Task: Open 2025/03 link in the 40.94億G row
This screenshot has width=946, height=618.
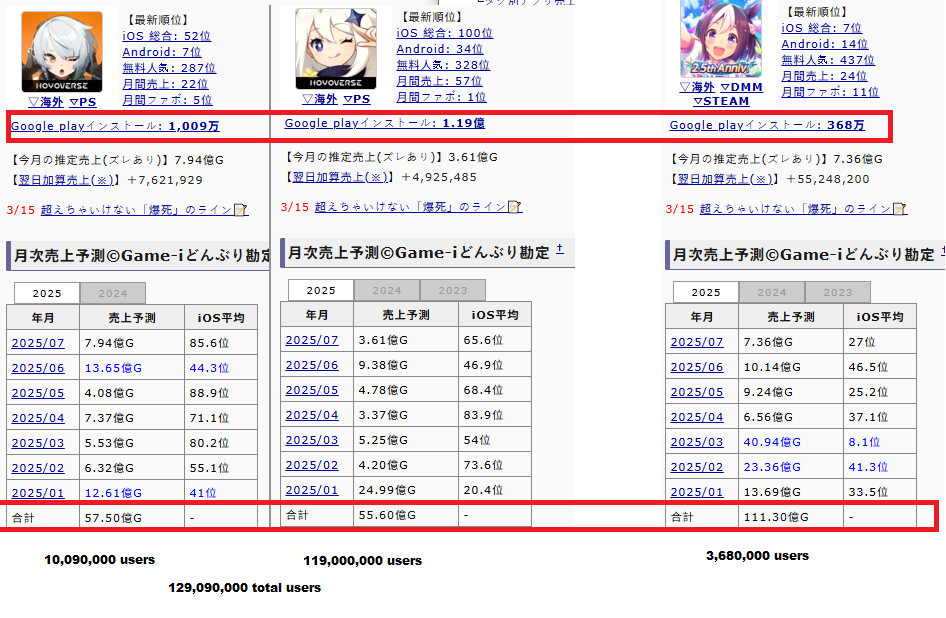Action: [x=696, y=442]
